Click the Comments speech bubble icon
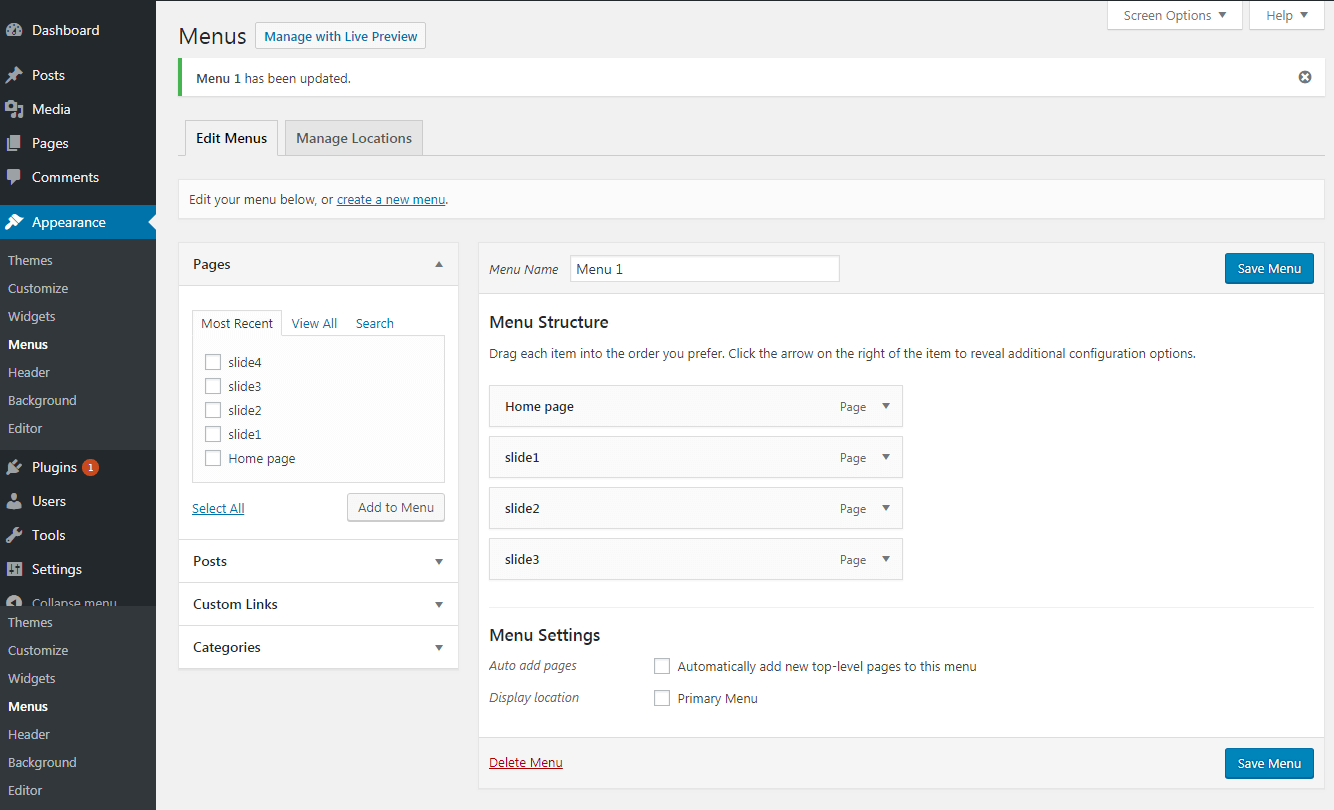The height and width of the screenshot is (810, 1334). click(14, 177)
